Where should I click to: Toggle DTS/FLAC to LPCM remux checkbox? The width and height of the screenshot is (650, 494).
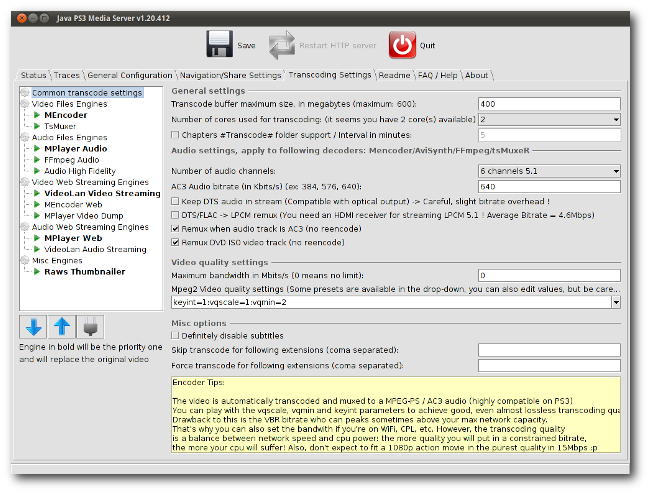click(x=175, y=215)
